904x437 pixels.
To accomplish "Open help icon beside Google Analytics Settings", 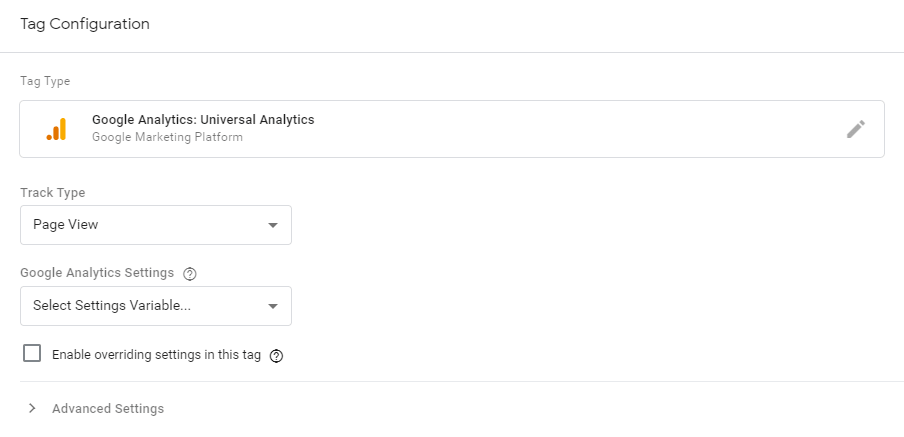I will [x=190, y=273].
